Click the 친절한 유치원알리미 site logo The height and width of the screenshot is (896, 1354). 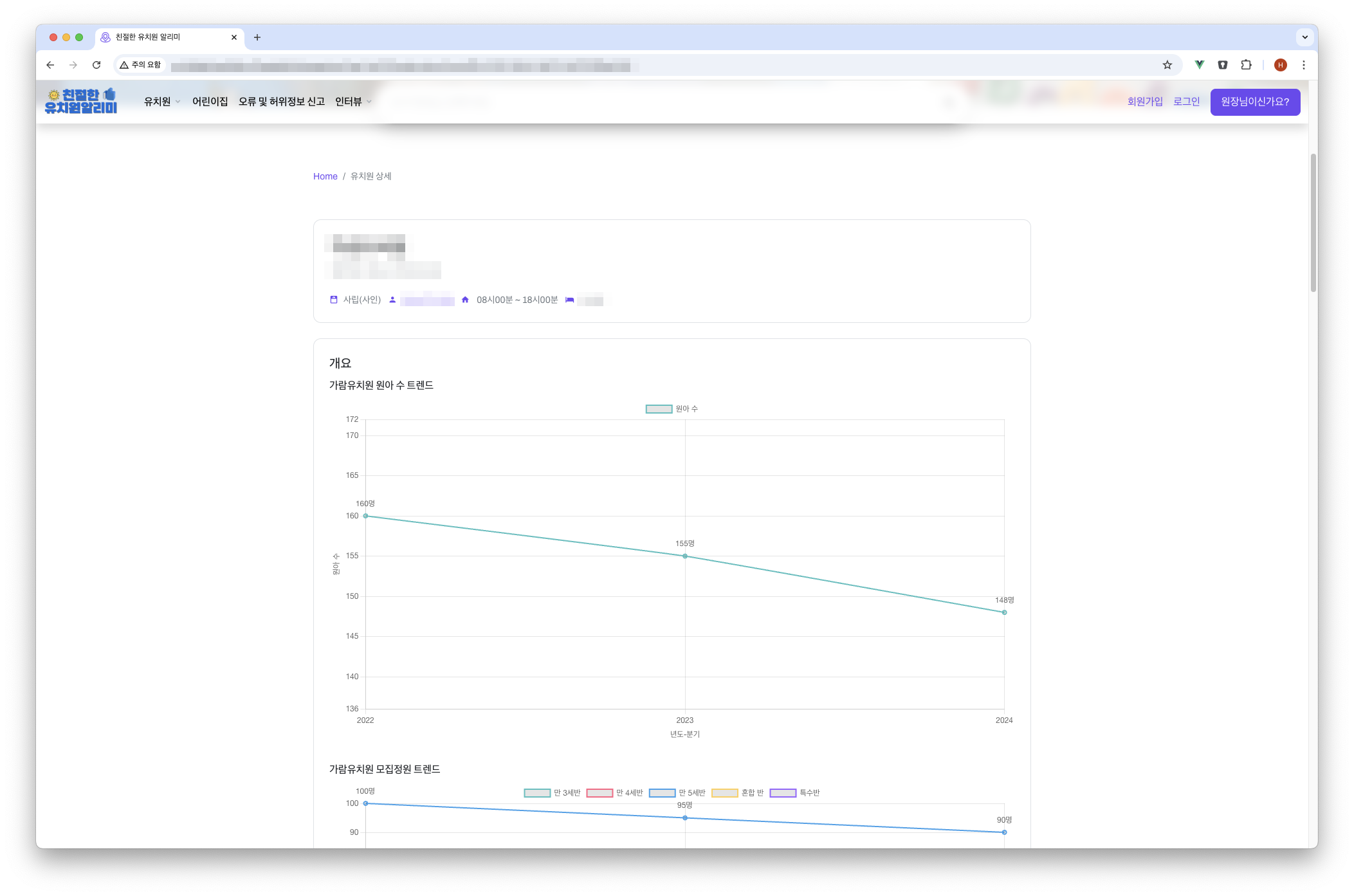[81, 102]
